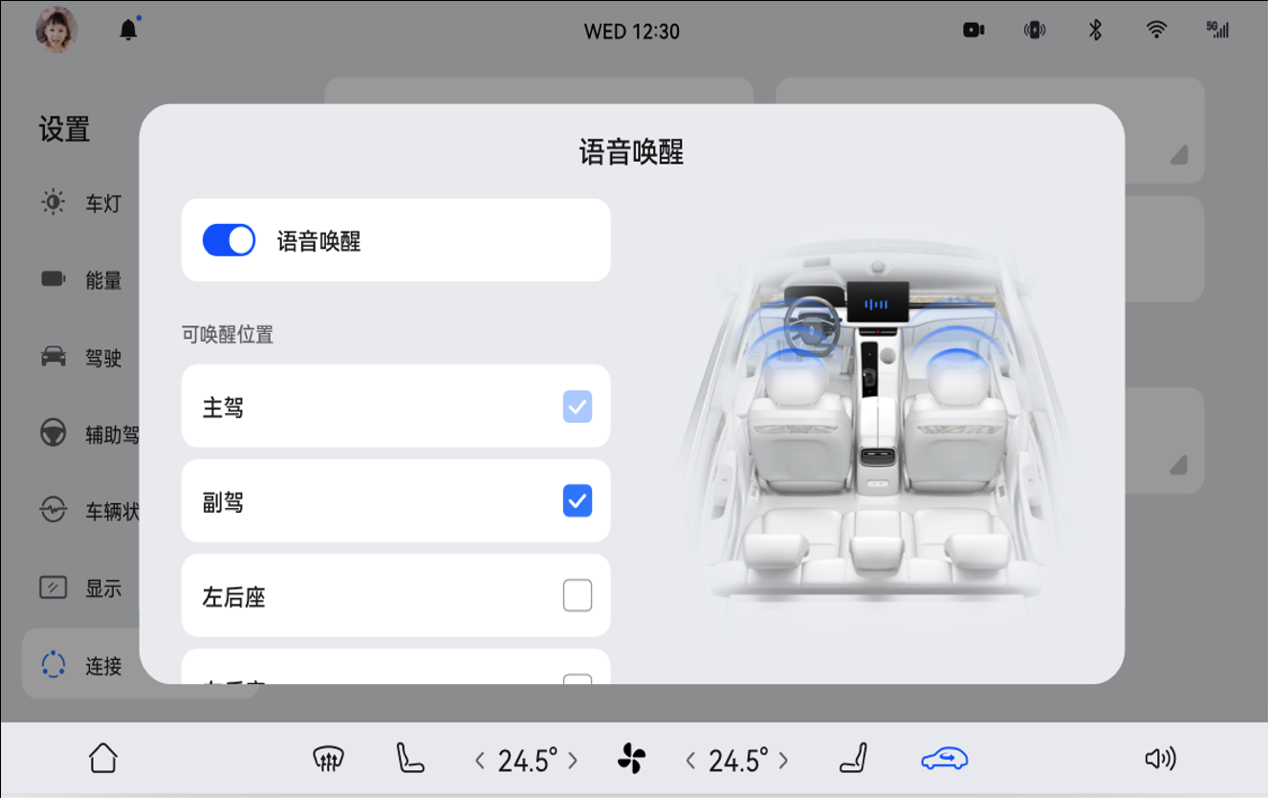The width and height of the screenshot is (1268, 798).
Task: Open the notification bell
Action: pos(128,30)
